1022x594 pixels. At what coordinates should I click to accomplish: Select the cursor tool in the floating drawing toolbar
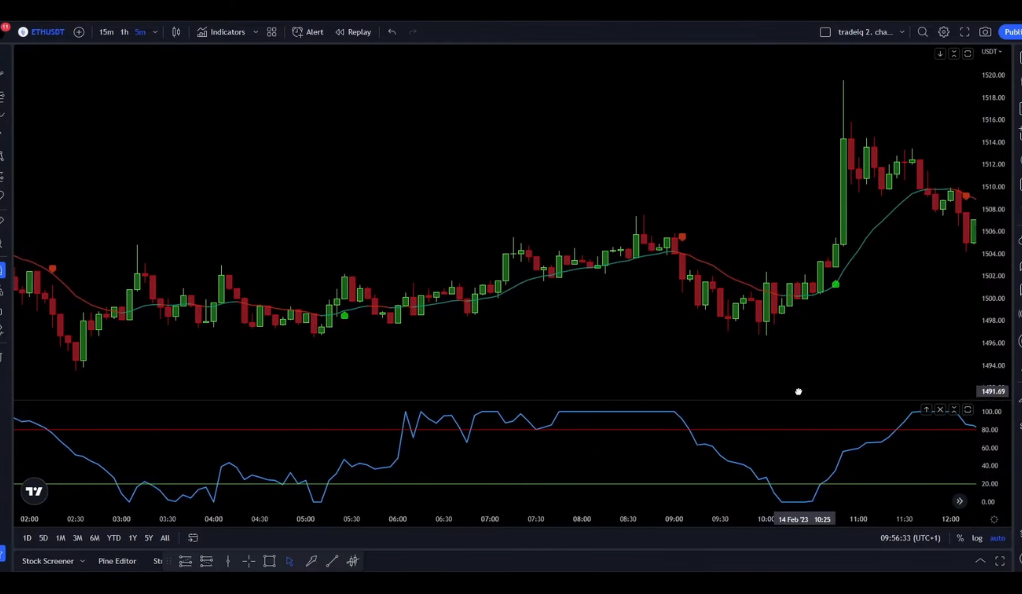coord(290,561)
